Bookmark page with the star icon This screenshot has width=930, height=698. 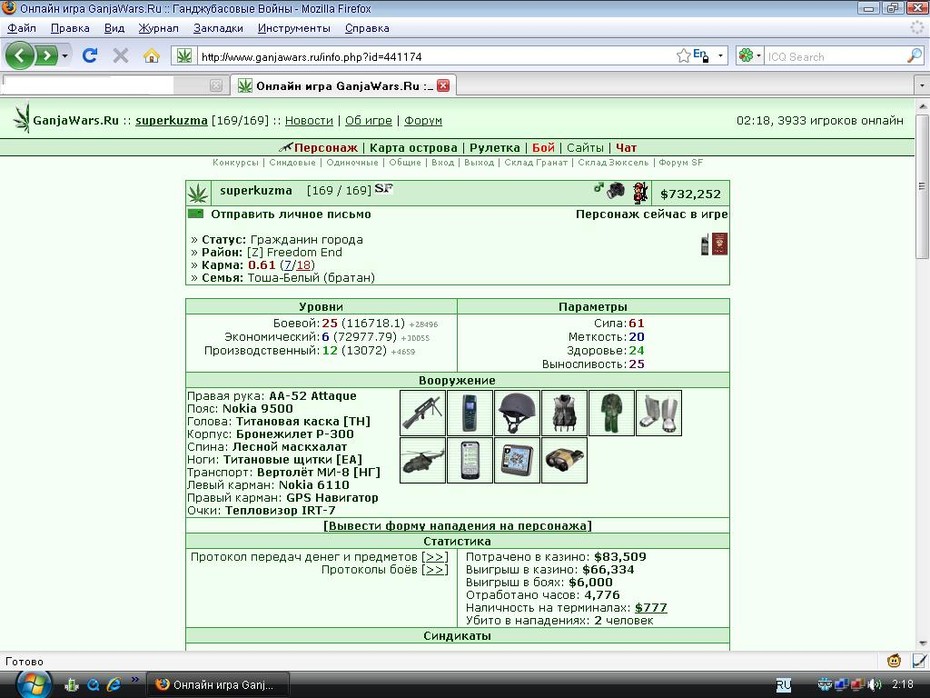[x=683, y=56]
